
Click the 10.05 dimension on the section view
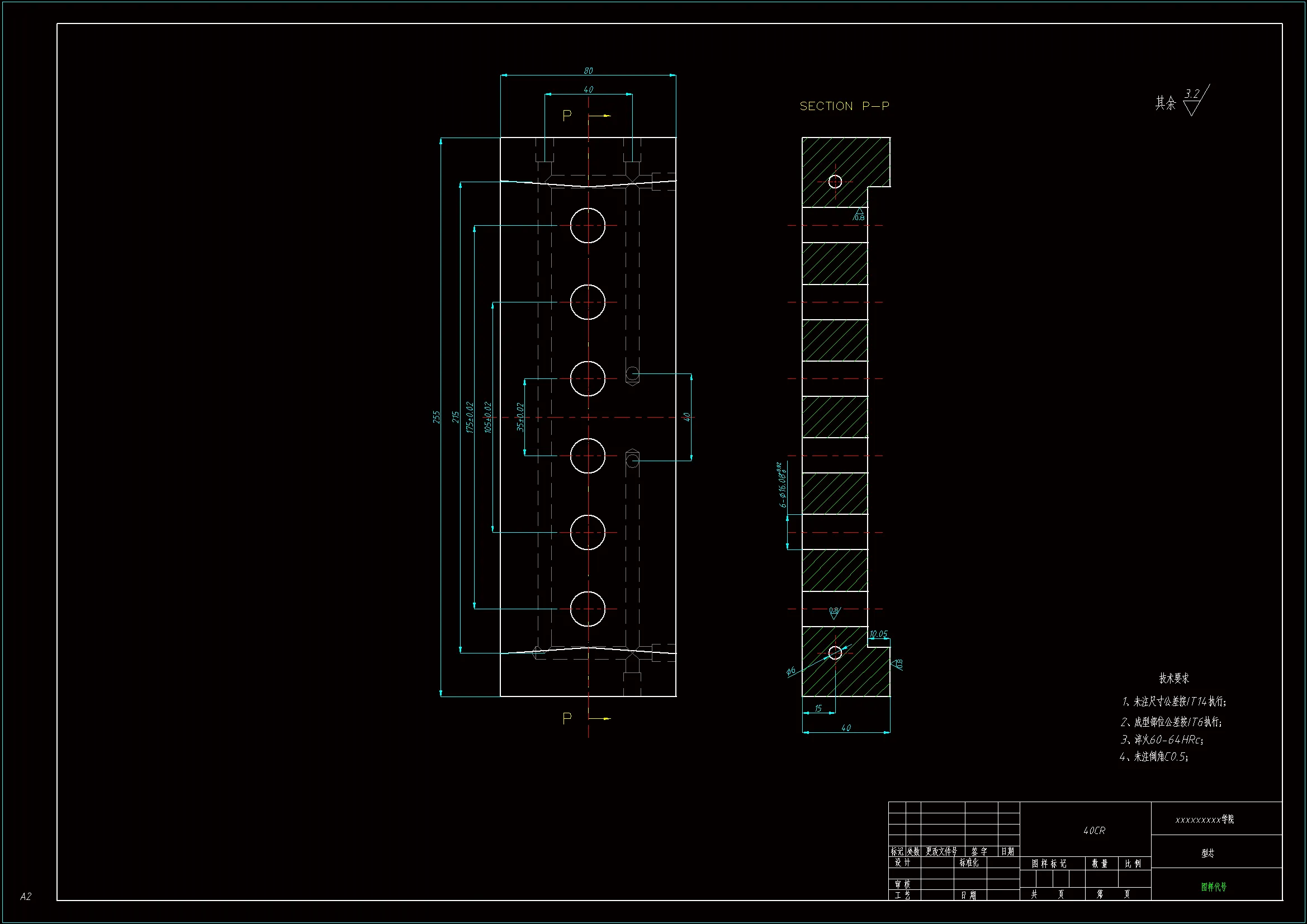[878, 634]
